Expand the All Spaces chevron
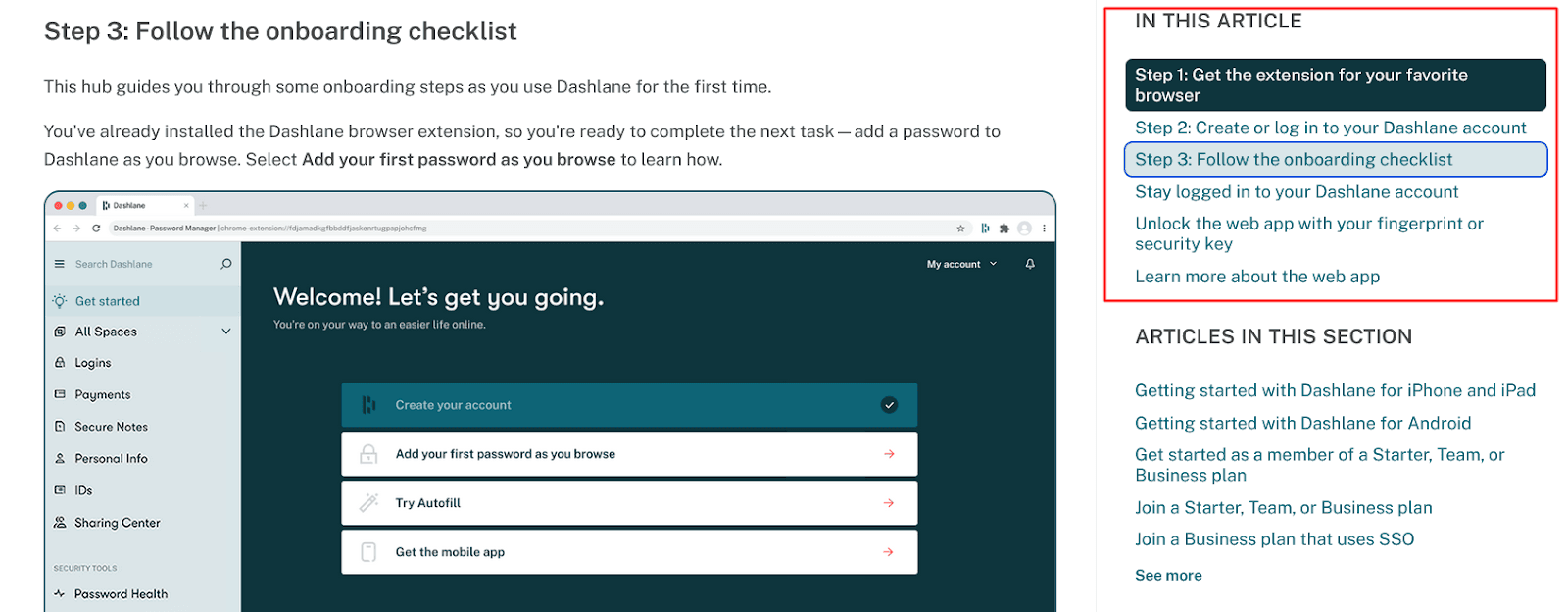Image resolution: width=1568 pixels, height=612 pixels. pyautogui.click(x=226, y=331)
